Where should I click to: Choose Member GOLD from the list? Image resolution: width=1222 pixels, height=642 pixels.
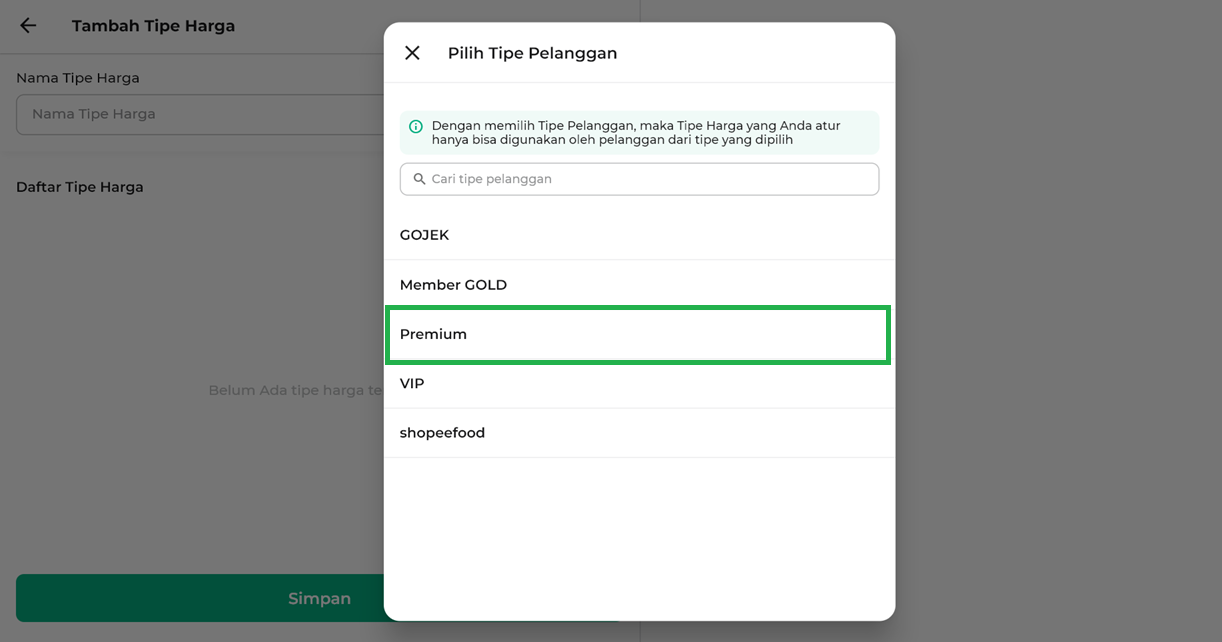tap(638, 285)
